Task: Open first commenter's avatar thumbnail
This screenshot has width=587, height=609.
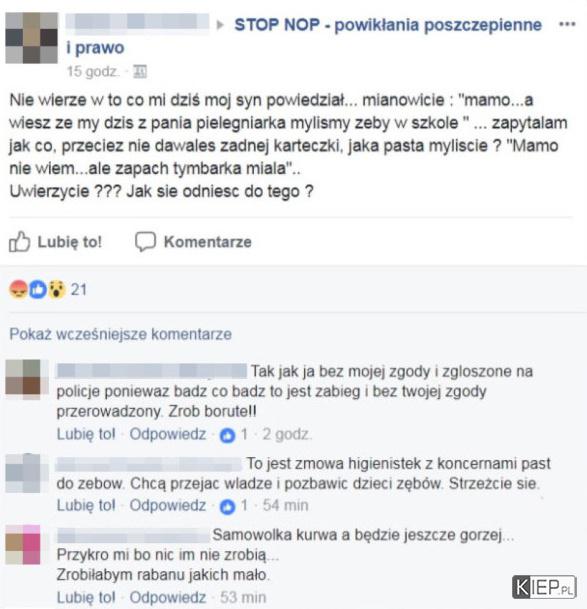Action: click(23, 379)
